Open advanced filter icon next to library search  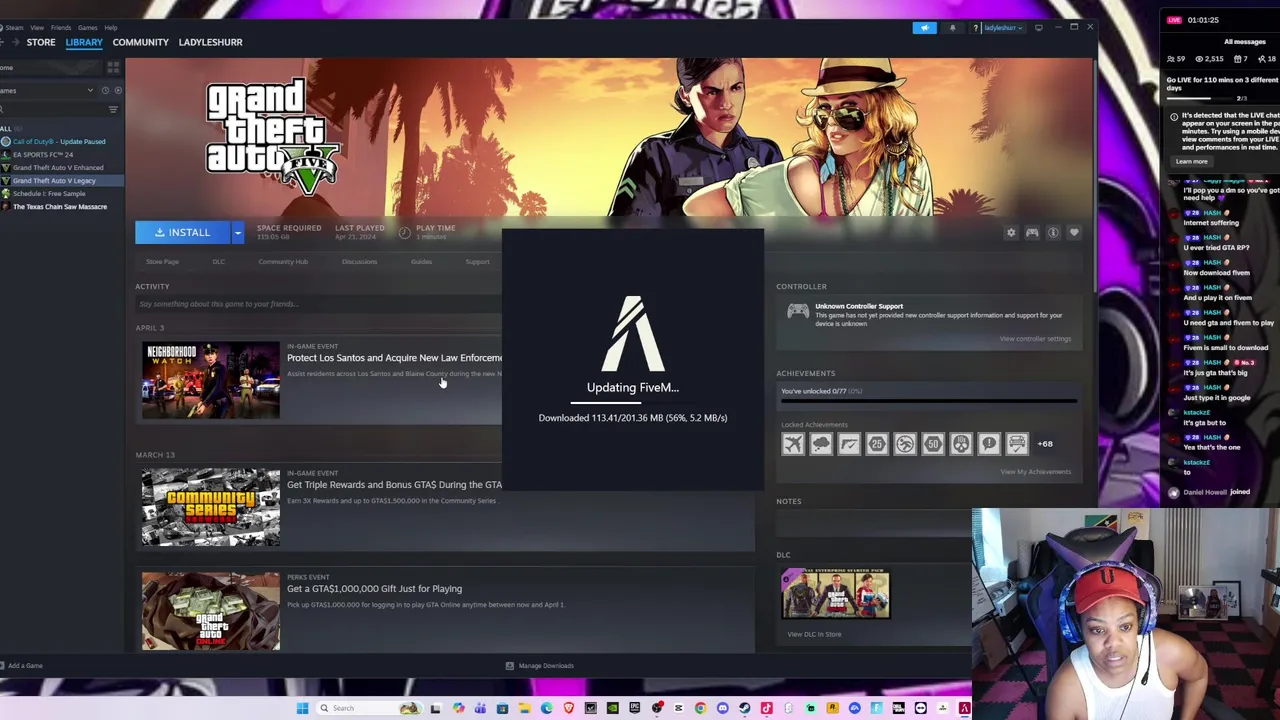113,109
